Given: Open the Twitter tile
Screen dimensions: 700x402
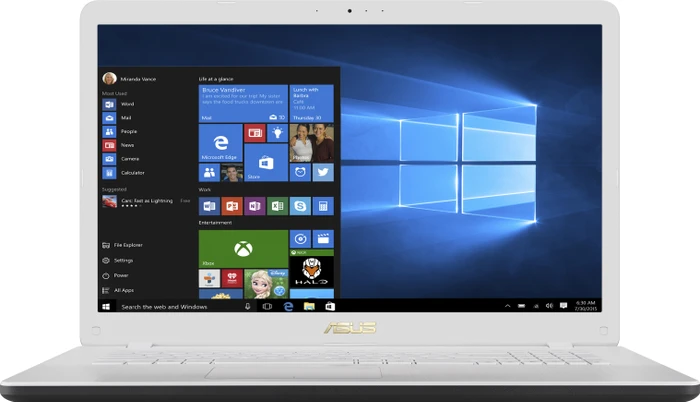Looking at the screenshot, I should 323,172.
